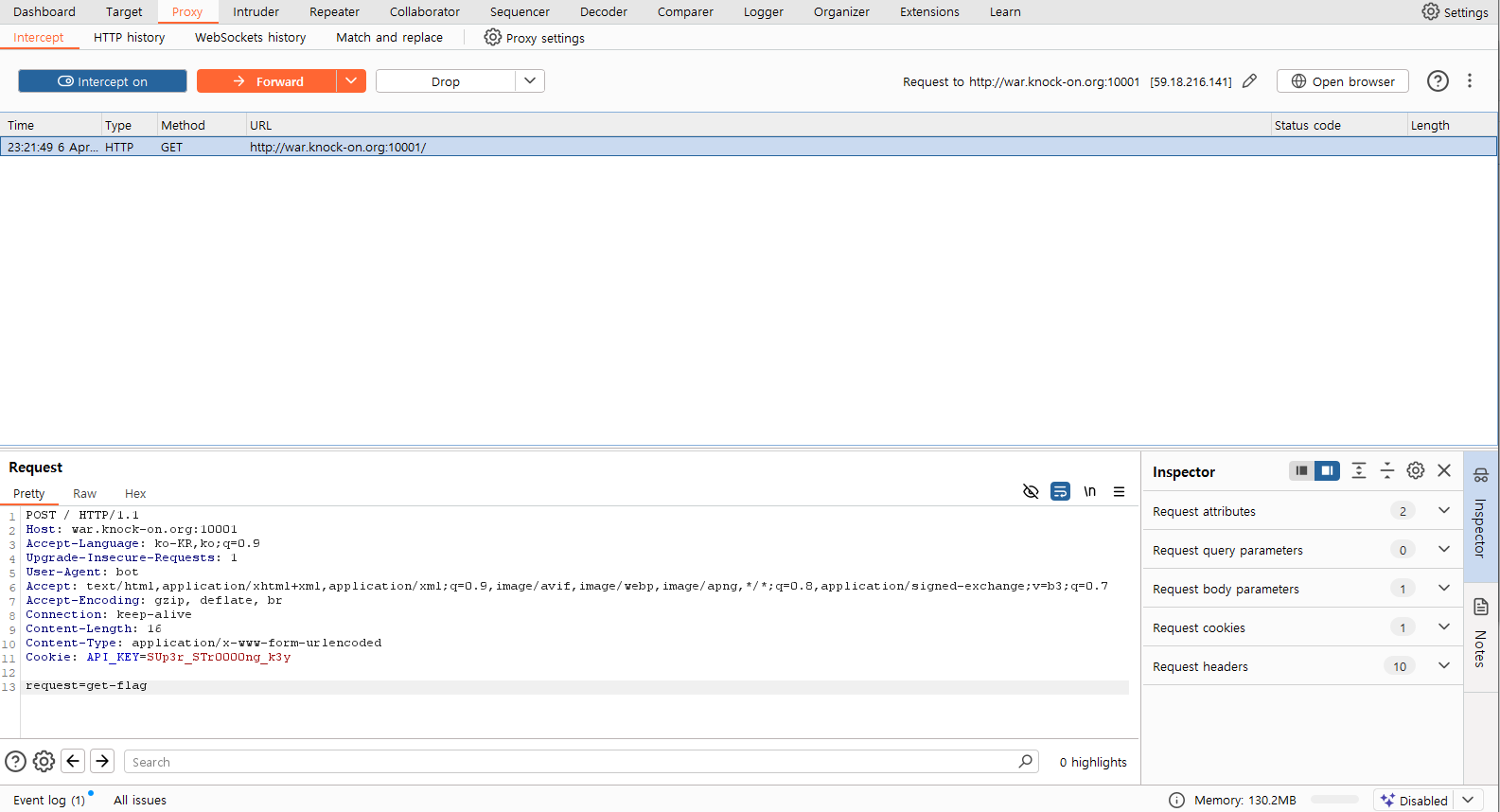This screenshot has width=1500, height=812.
Task: Focus the Search input field
Action: tap(581, 761)
